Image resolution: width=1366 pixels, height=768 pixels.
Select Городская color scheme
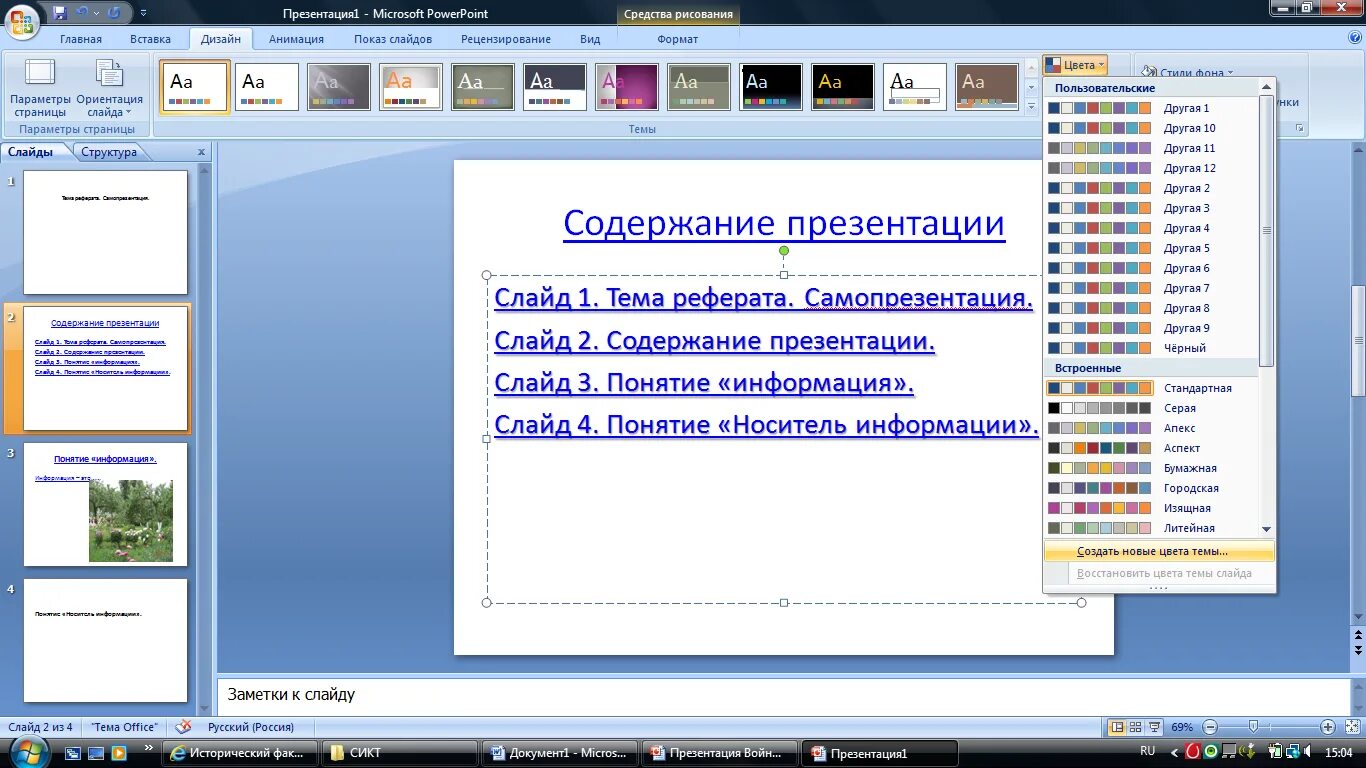point(1152,488)
